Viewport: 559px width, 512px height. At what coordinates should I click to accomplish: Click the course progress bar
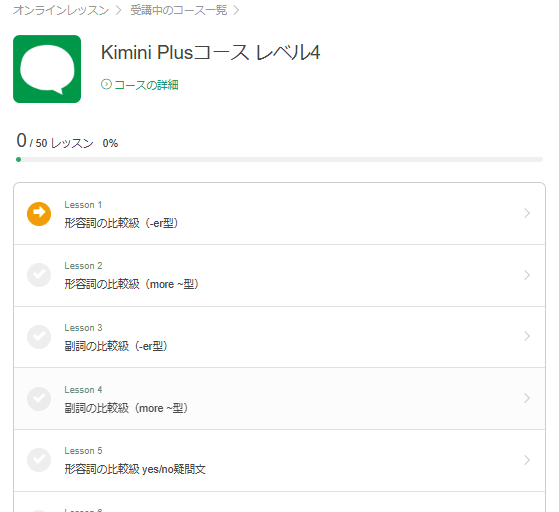pos(280,159)
